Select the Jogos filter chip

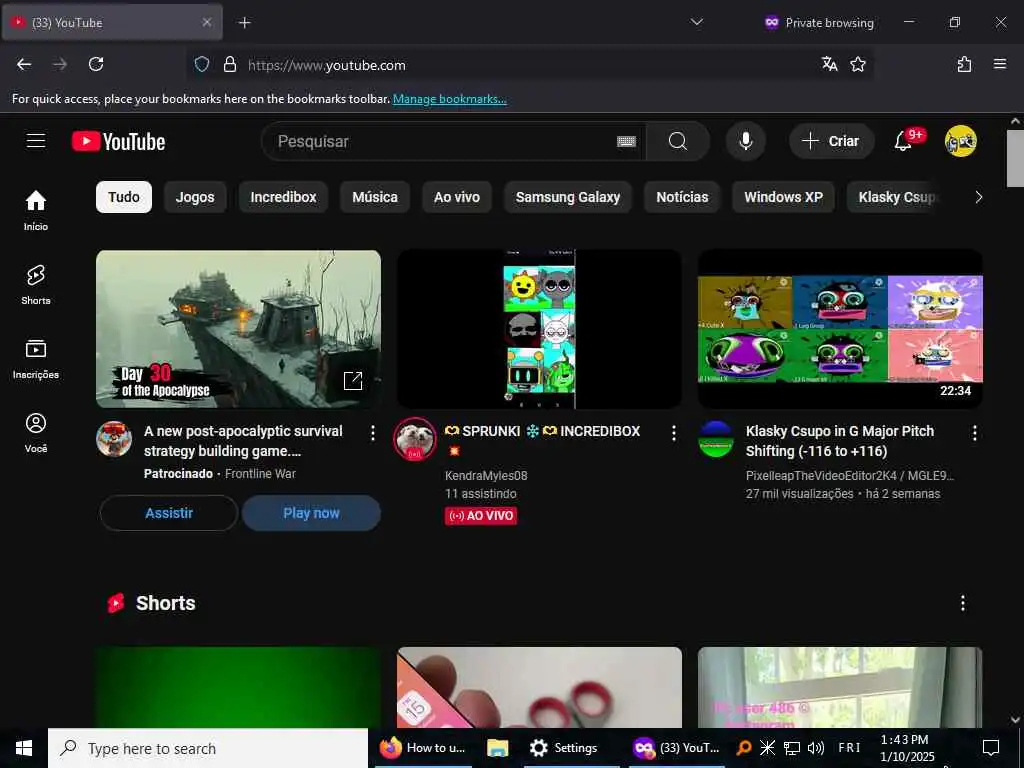tap(195, 197)
